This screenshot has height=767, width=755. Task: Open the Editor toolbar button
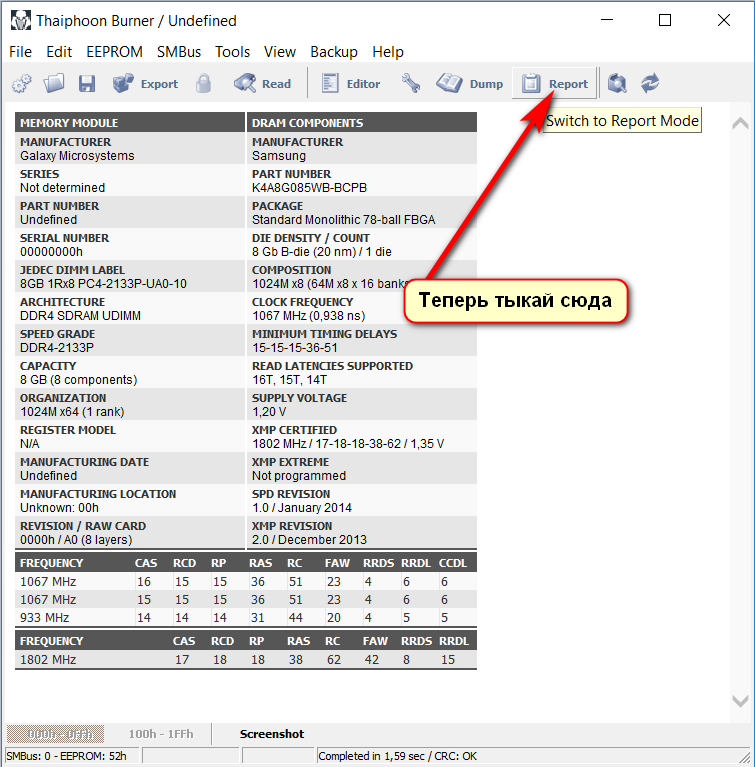(x=351, y=84)
